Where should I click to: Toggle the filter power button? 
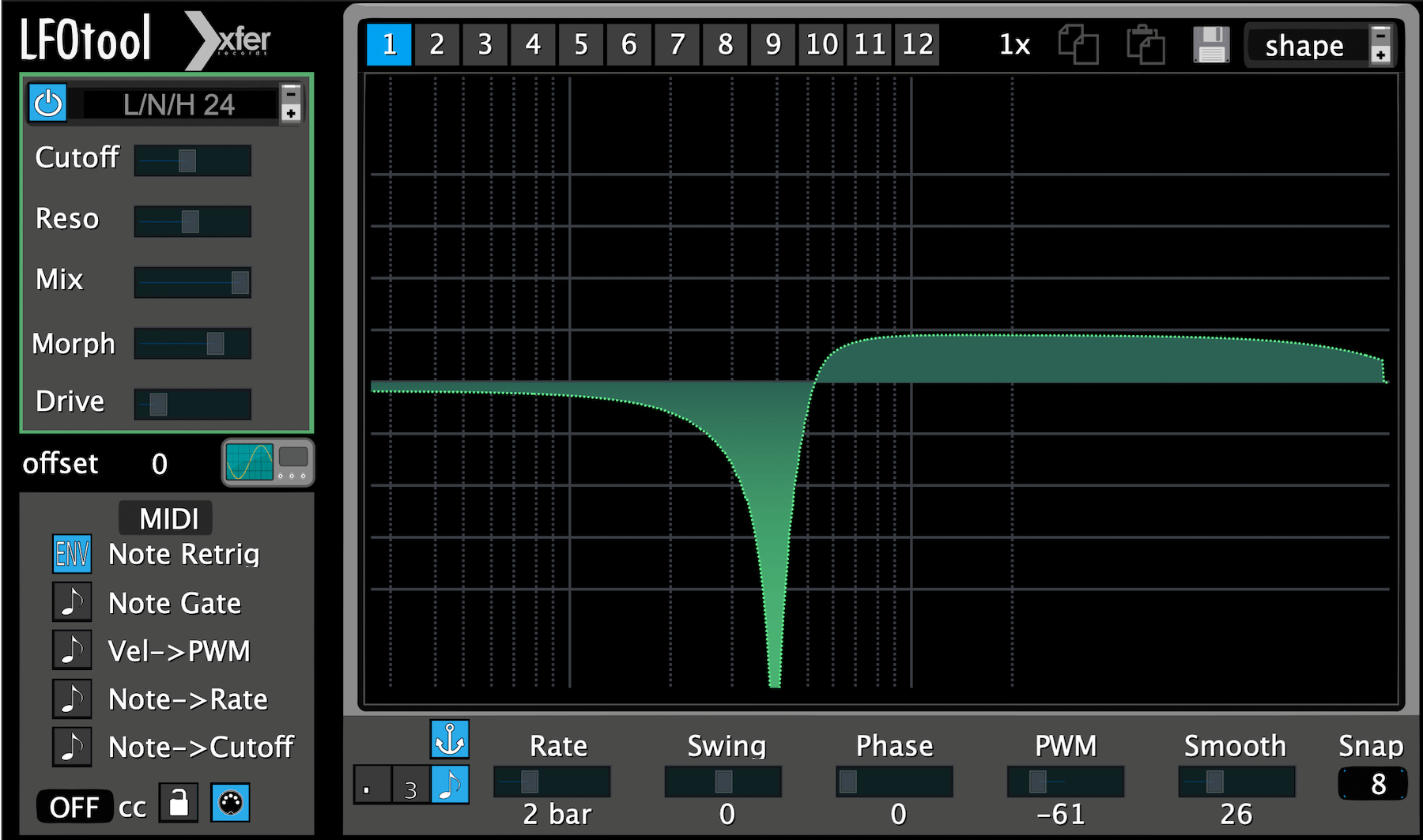(x=47, y=104)
